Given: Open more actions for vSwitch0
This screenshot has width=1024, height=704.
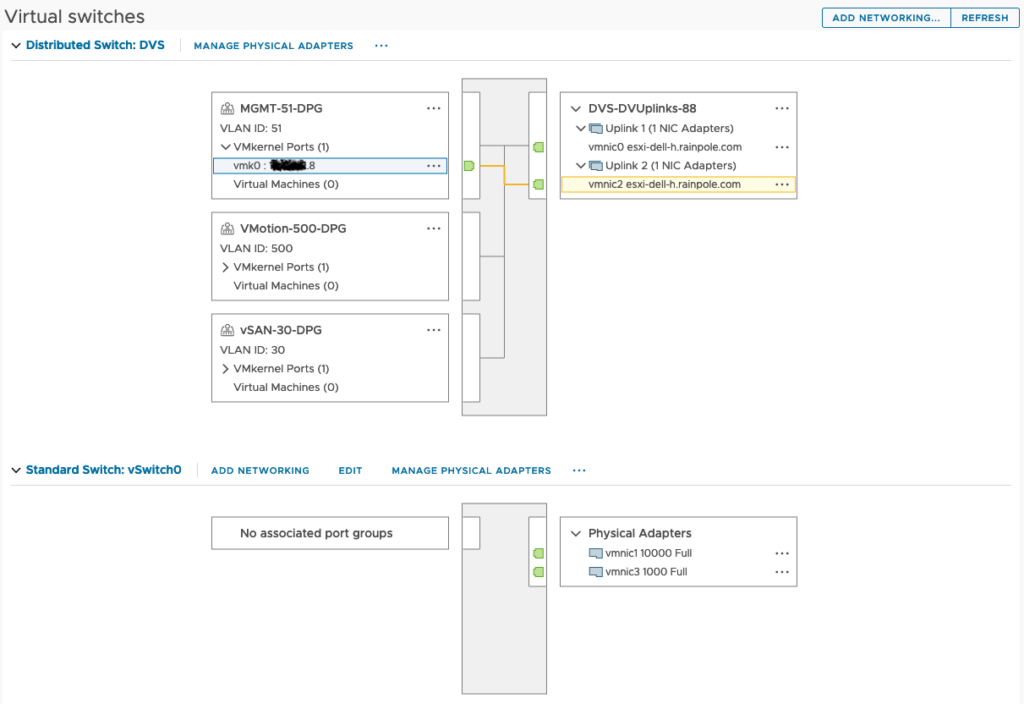Looking at the screenshot, I should click(x=578, y=470).
